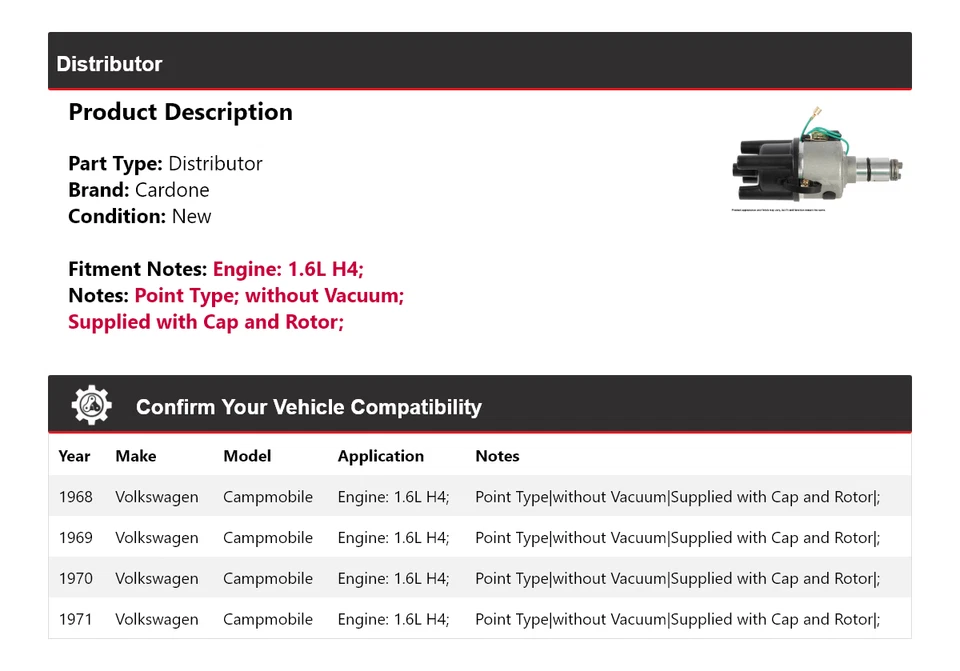Click the Distributor header title
Viewport: 960px width, 671px height.
109,64
